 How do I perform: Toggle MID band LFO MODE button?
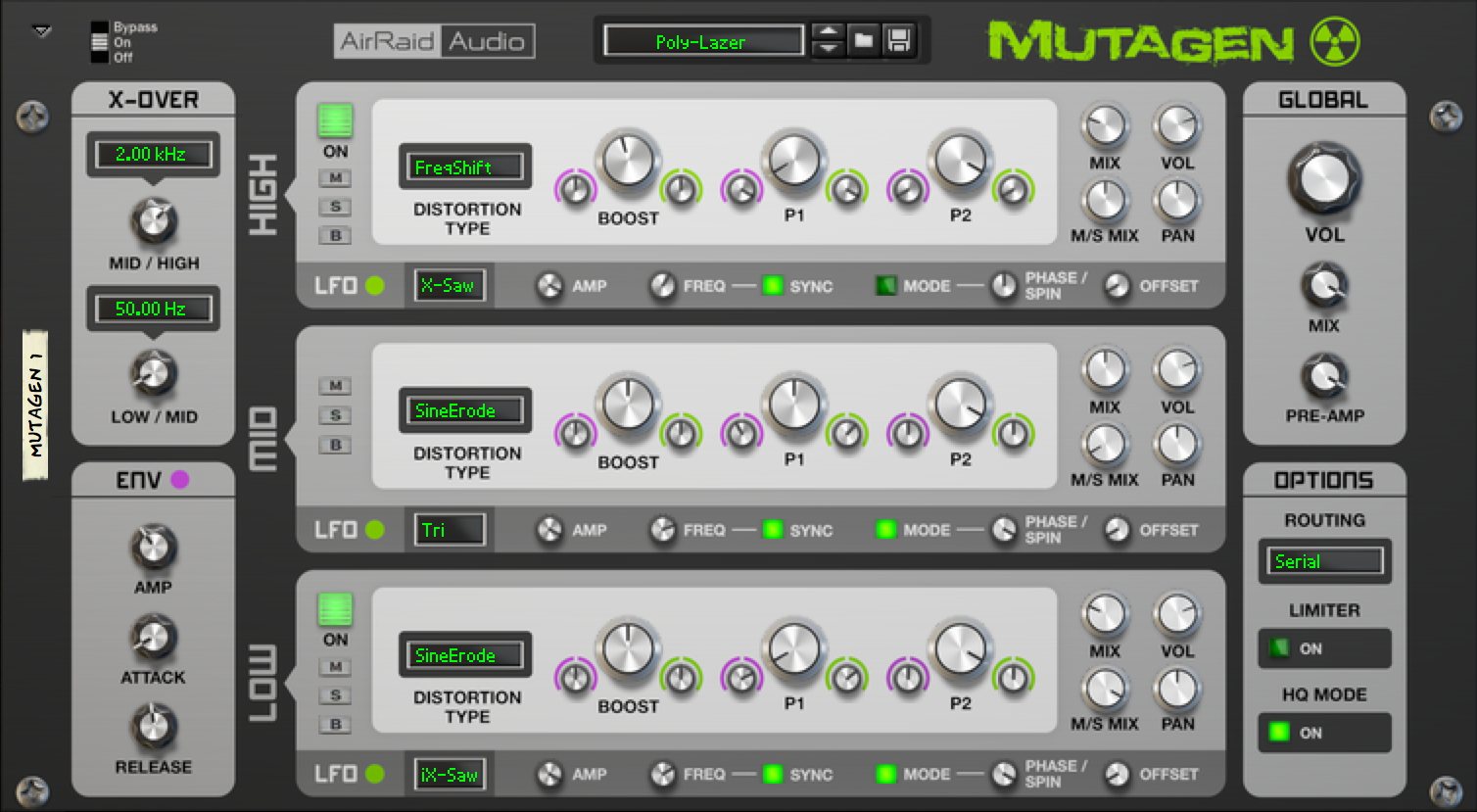886,530
